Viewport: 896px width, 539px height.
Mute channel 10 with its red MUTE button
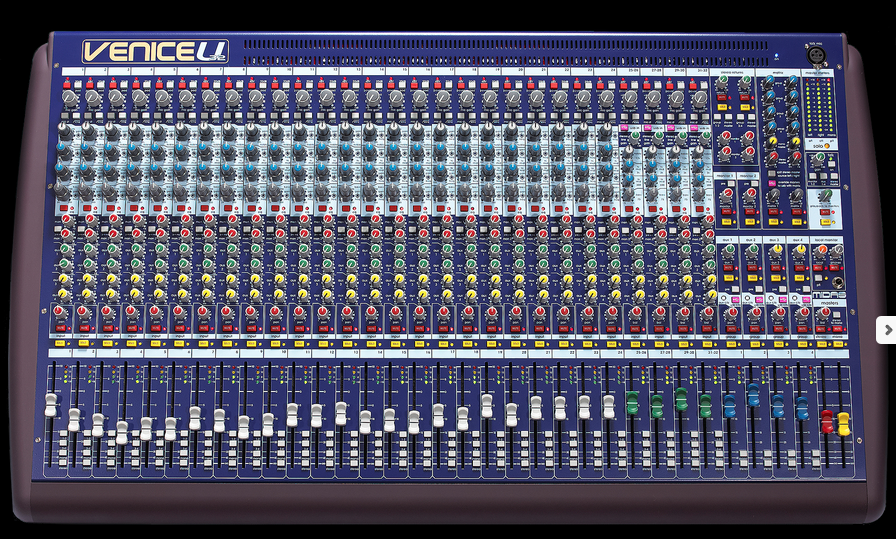(275, 329)
